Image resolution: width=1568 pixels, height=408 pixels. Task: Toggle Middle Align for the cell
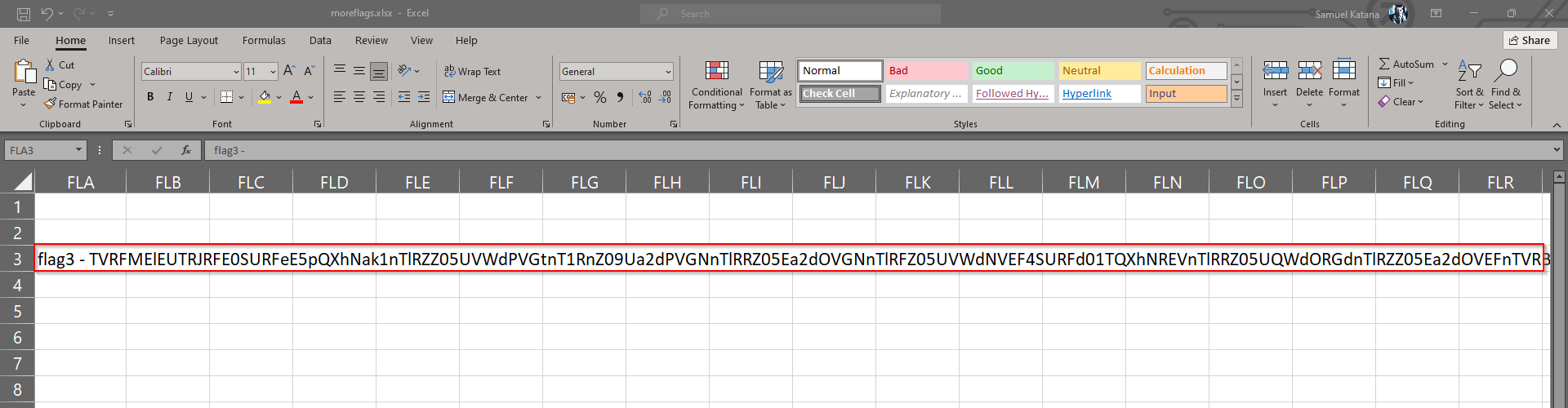click(359, 71)
